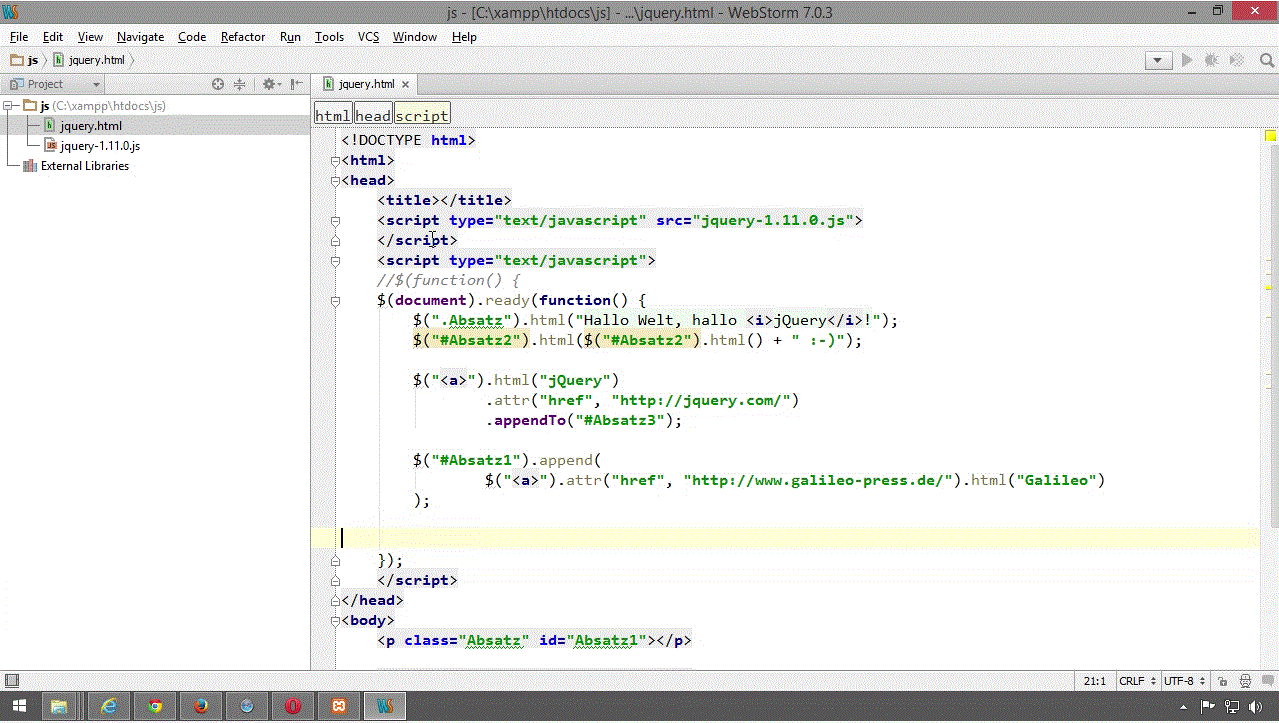This screenshot has width=1279, height=723.
Task: Open the Help menu
Action: [x=464, y=37]
